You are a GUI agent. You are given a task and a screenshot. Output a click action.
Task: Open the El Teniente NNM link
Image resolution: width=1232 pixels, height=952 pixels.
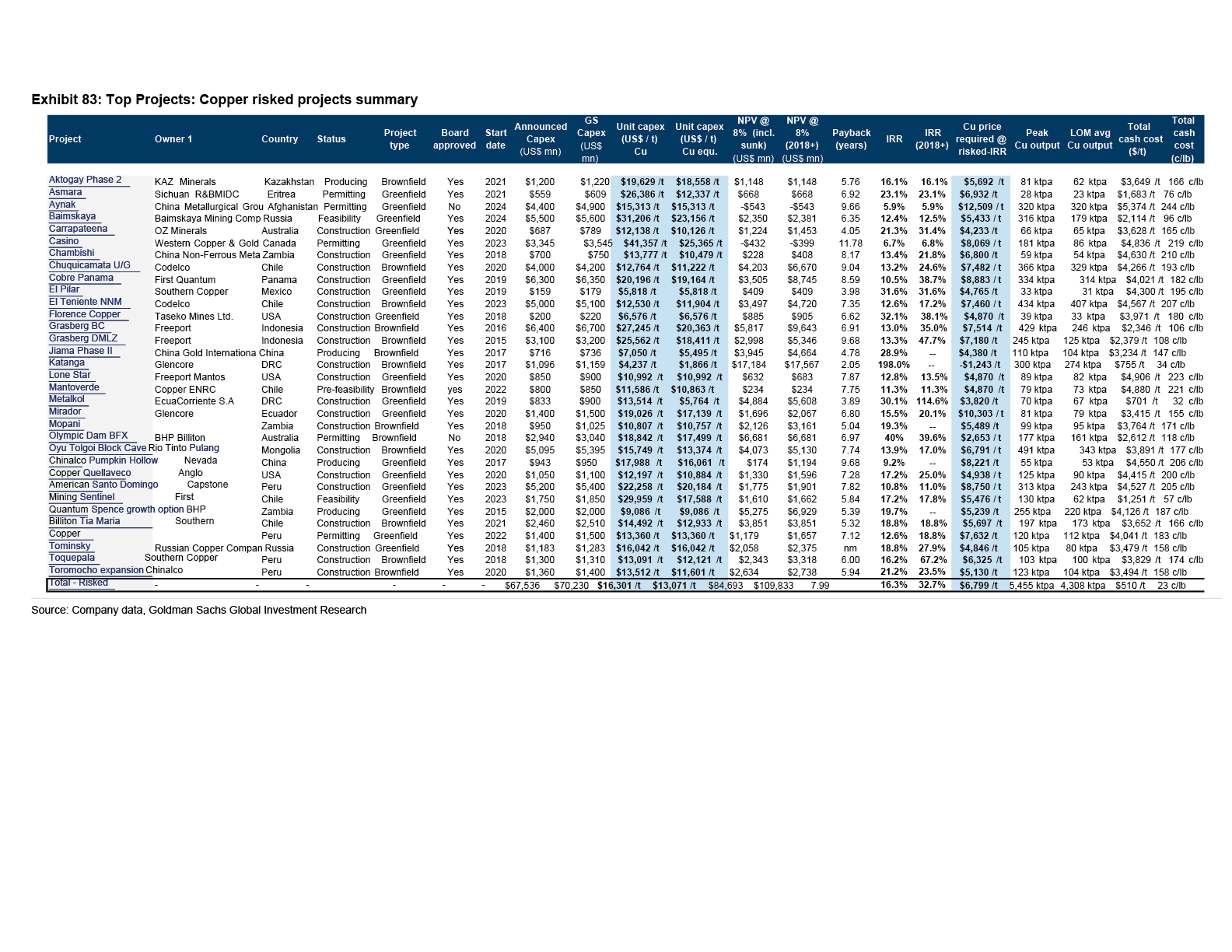pos(85,302)
